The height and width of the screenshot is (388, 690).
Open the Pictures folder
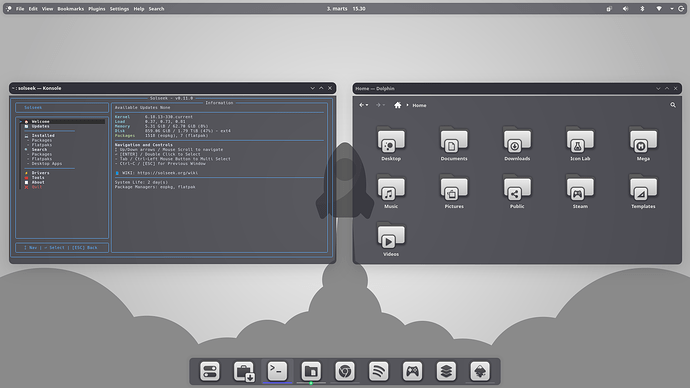tap(454, 191)
